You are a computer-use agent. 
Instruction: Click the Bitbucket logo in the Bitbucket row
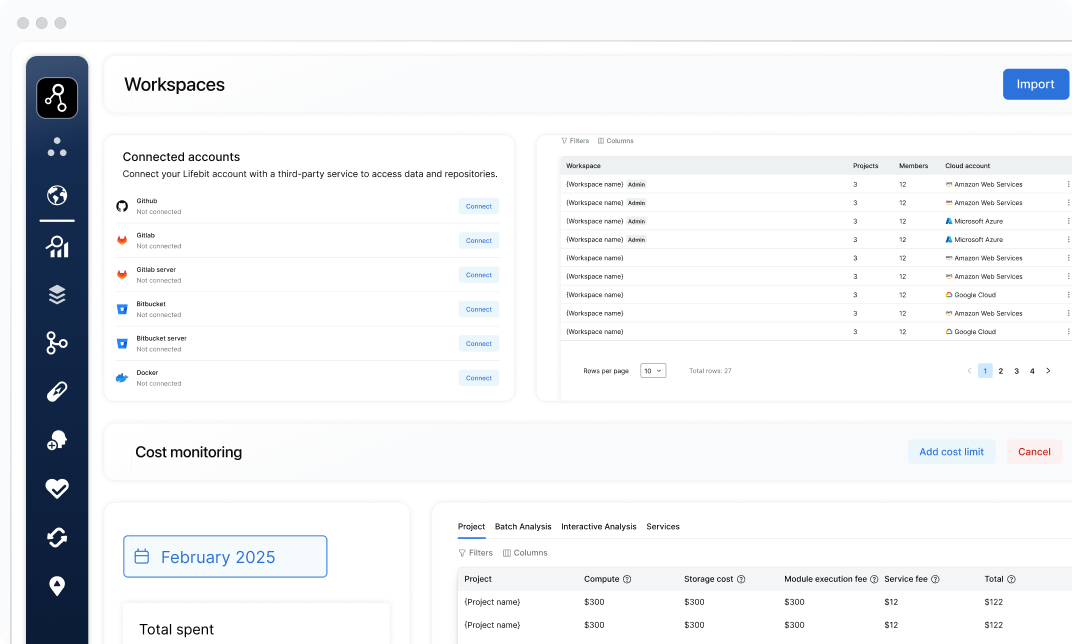coord(122,309)
